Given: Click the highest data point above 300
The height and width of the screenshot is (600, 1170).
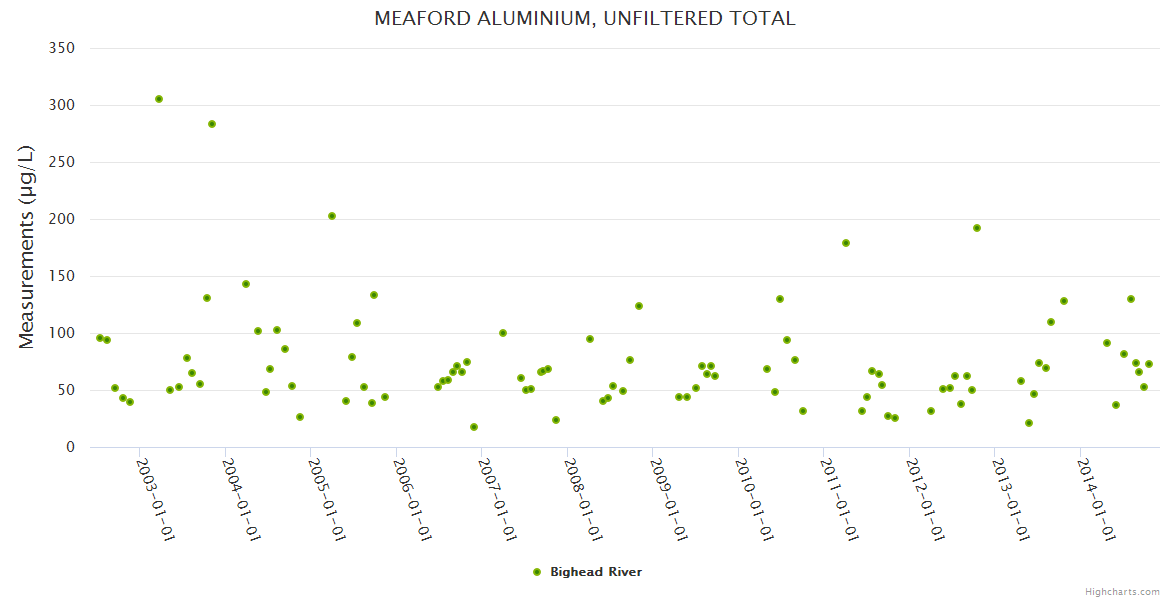Looking at the screenshot, I should coord(159,99).
